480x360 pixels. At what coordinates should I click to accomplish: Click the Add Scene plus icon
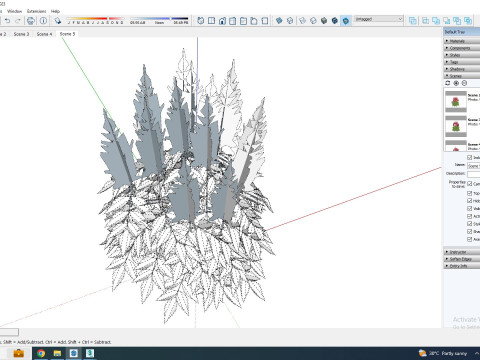(x=456, y=83)
